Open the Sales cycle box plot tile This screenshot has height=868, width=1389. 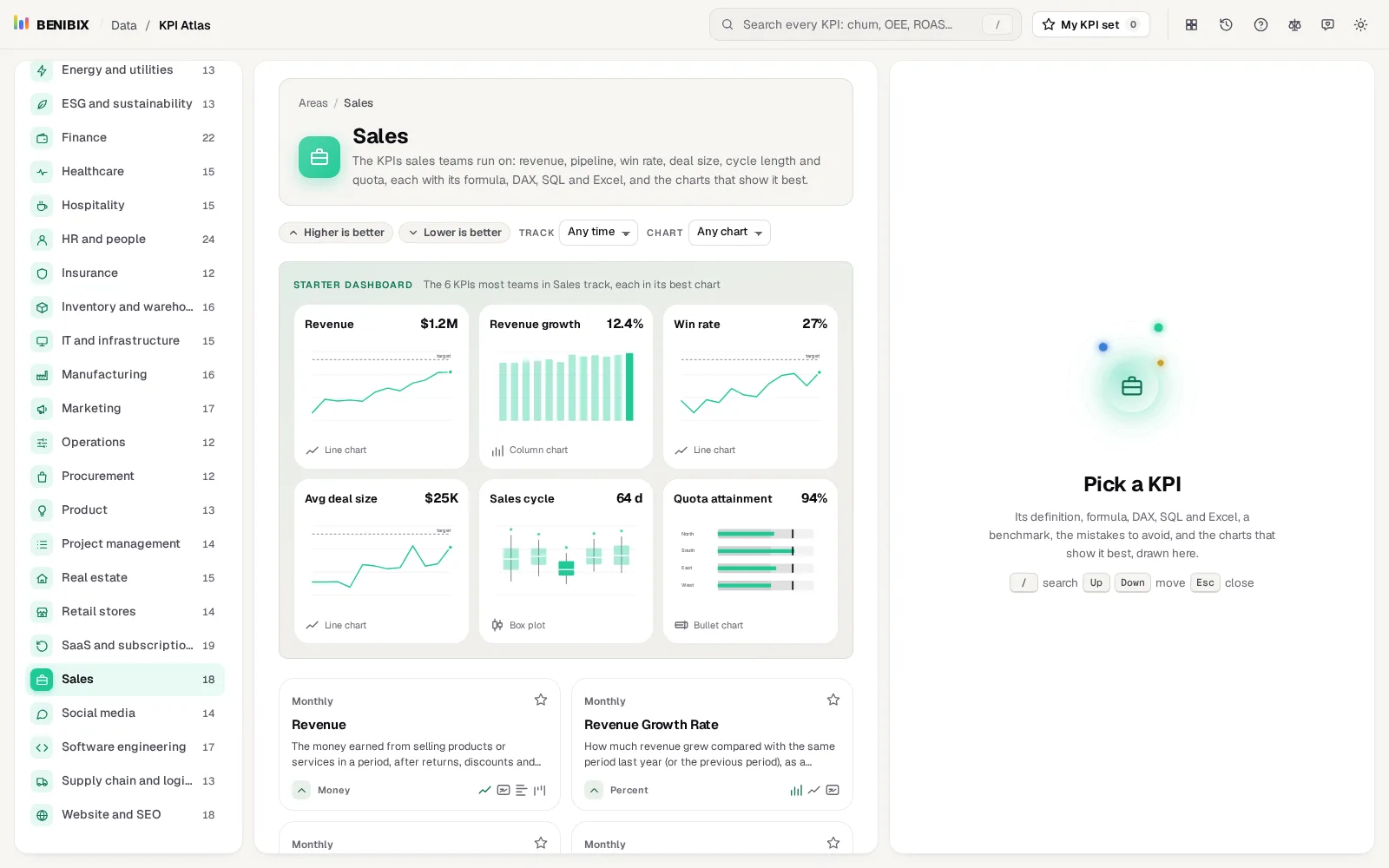click(x=566, y=562)
